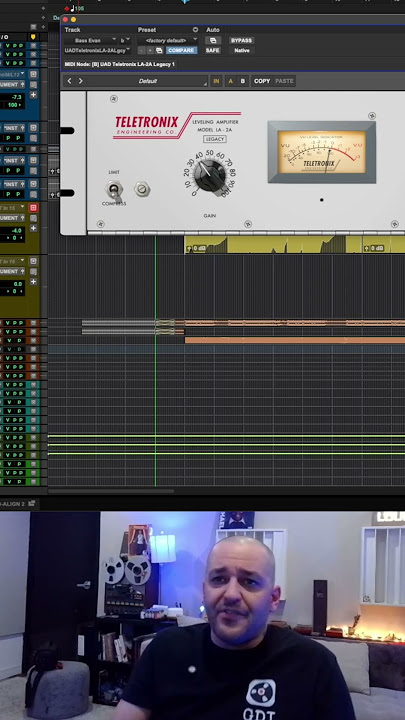Click the first 0 dB clip gain marker

pyautogui.click(x=196, y=248)
